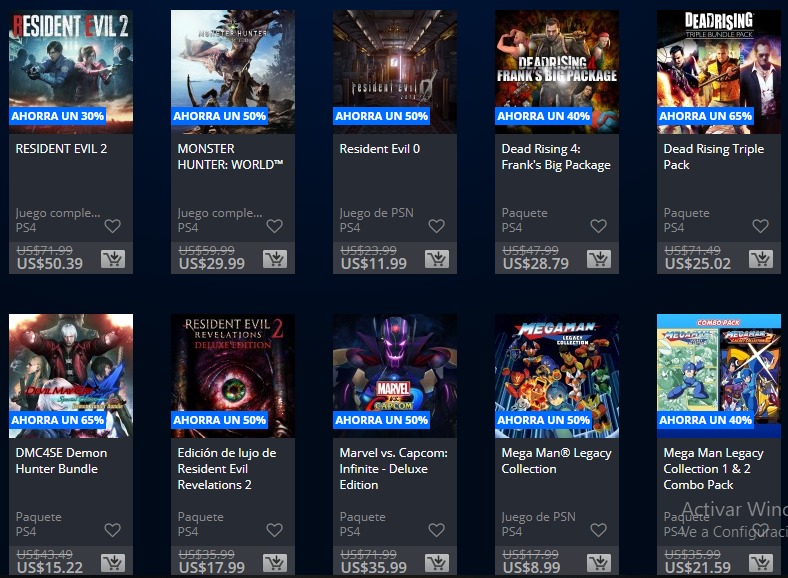The width and height of the screenshot is (788, 578).
Task: Open Resident Evil 2 cover thumbnail
Action: [x=71, y=72]
